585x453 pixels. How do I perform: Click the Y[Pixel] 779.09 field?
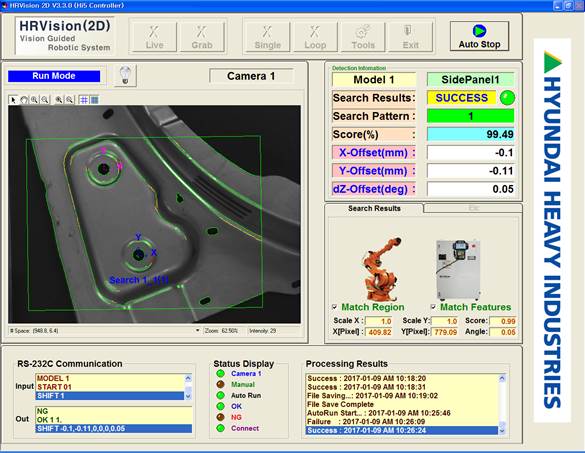[x=444, y=332]
